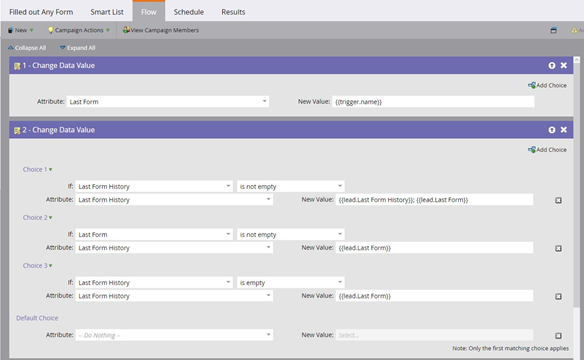Edit Choice 1 New Value field
584x360 pixels.
coord(434,200)
